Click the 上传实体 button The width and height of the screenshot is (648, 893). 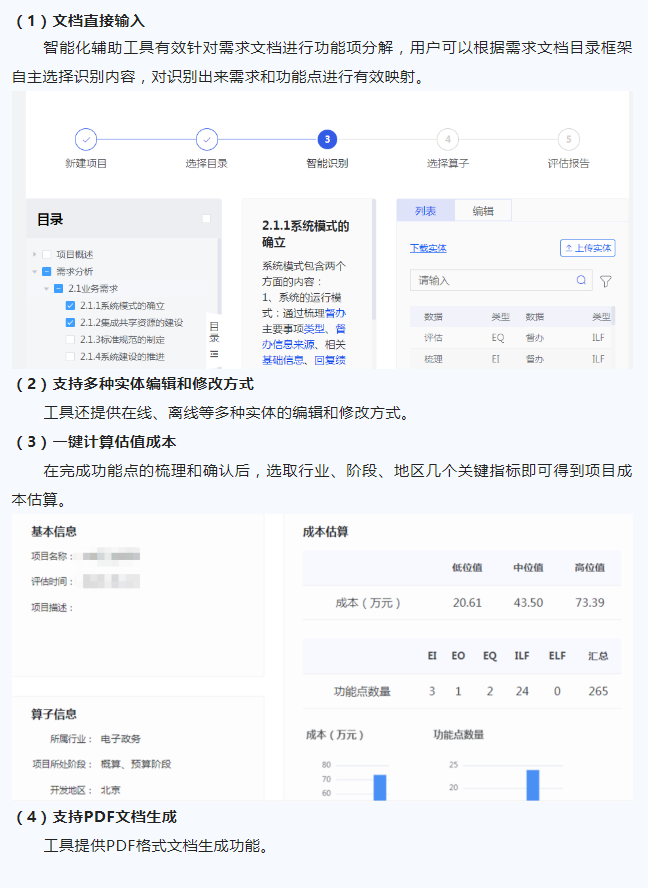tap(587, 248)
